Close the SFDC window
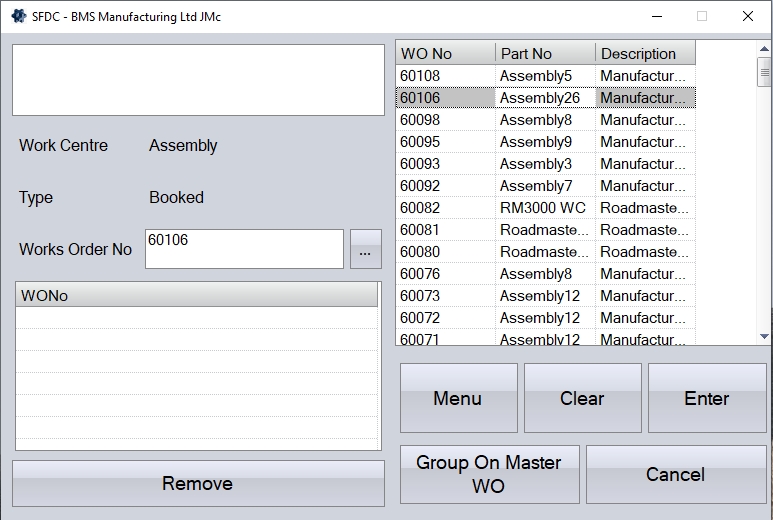 [747, 16]
